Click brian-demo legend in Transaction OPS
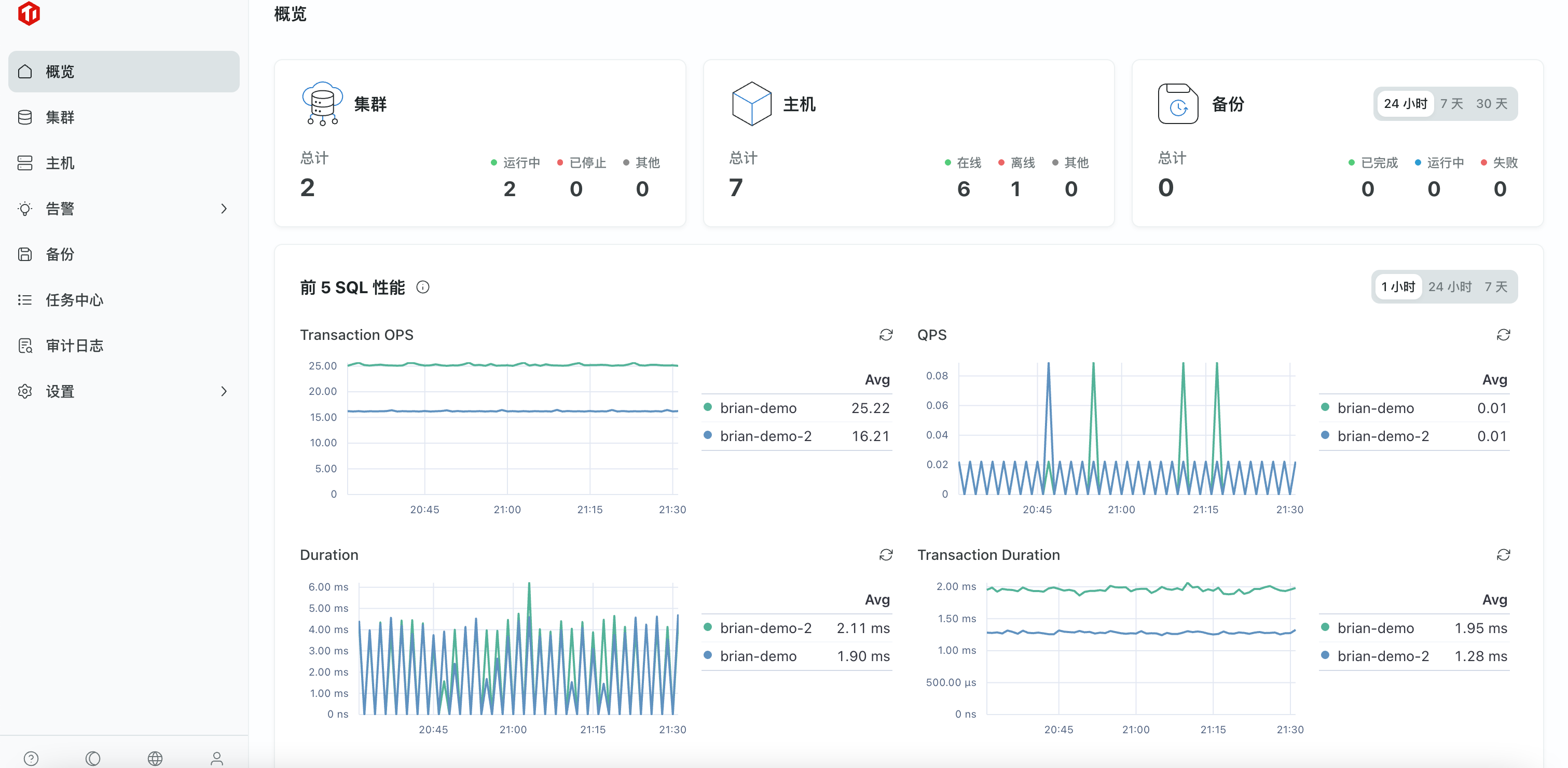The width and height of the screenshot is (1568, 768). click(x=758, y=408)
